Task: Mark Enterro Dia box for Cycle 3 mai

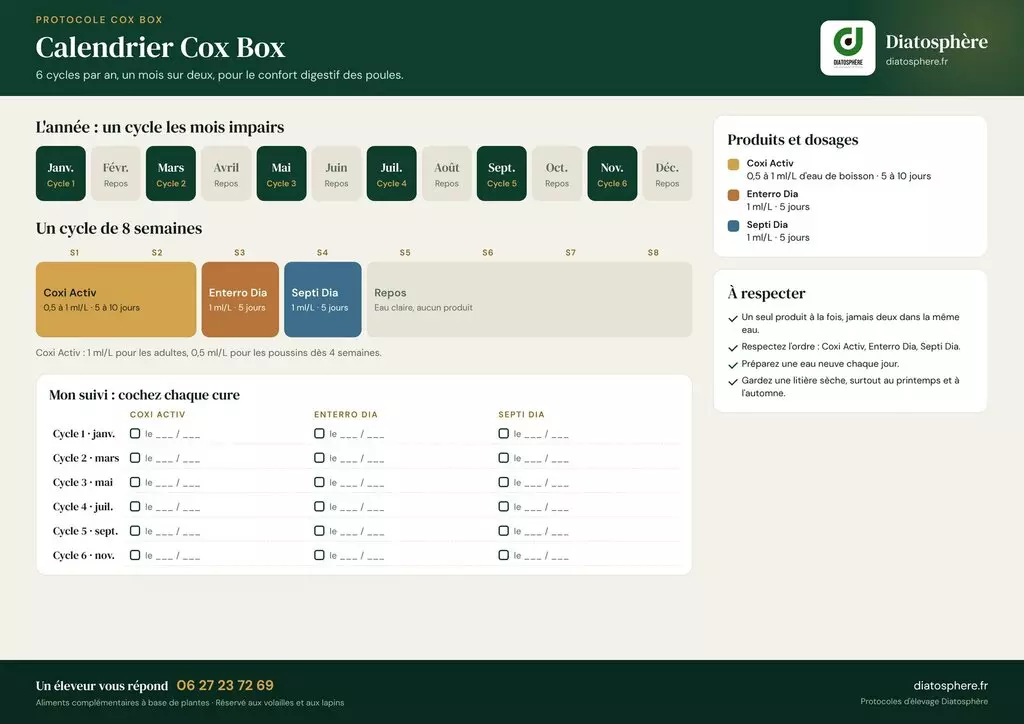Action: 319,482
